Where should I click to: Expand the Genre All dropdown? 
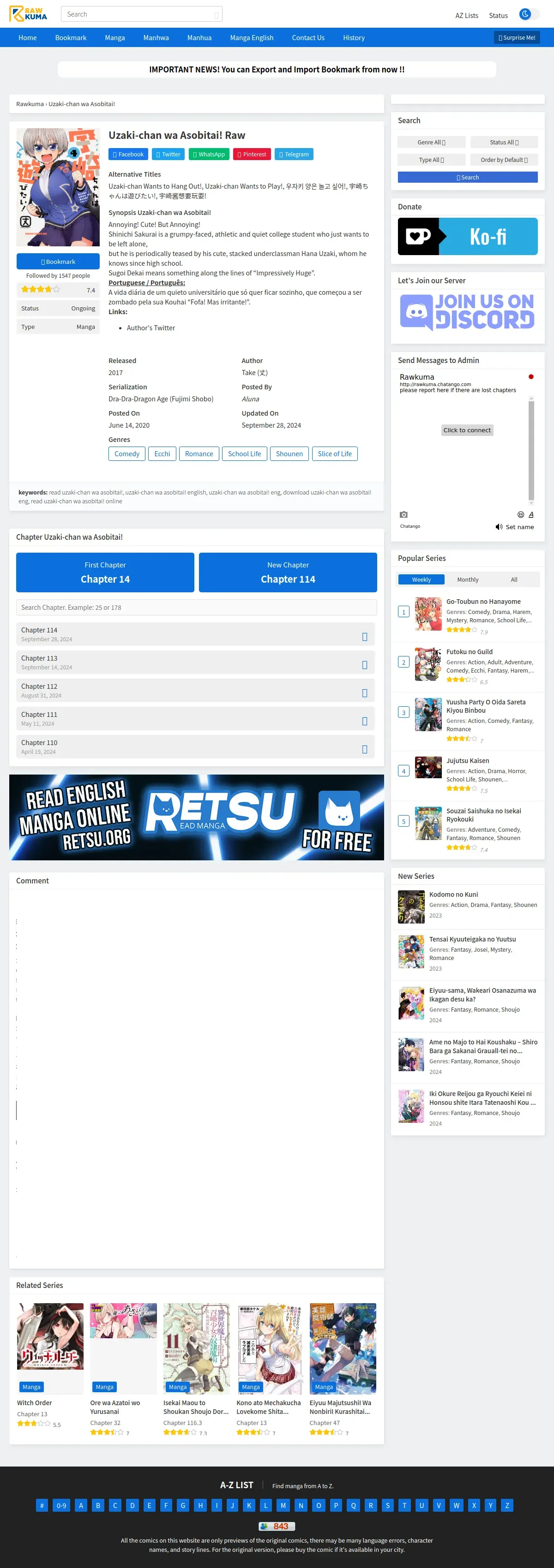(432, 143)
